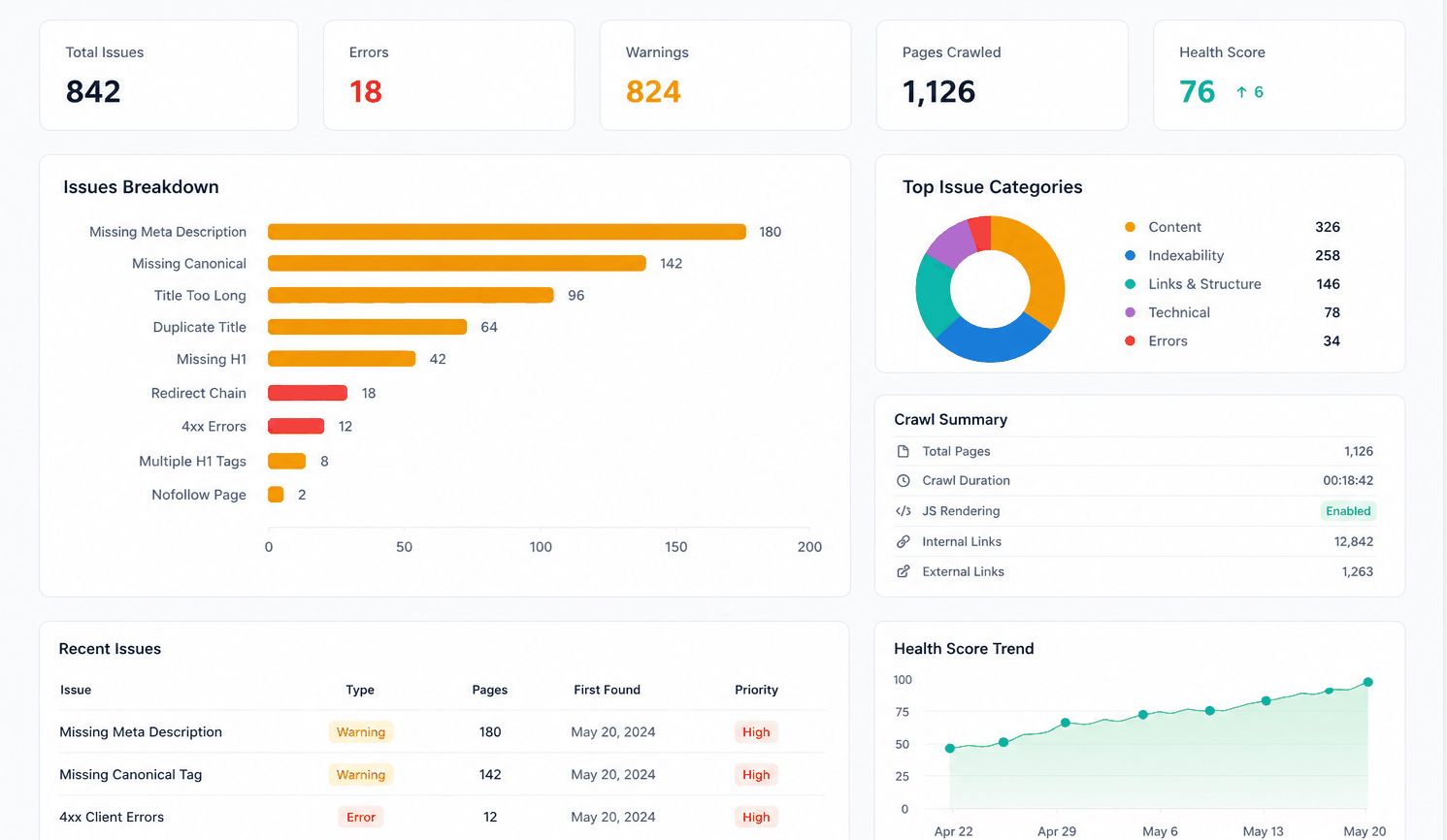Click the red Redirect Chain chart bar
1447x840 pixels.
[308, 393]
